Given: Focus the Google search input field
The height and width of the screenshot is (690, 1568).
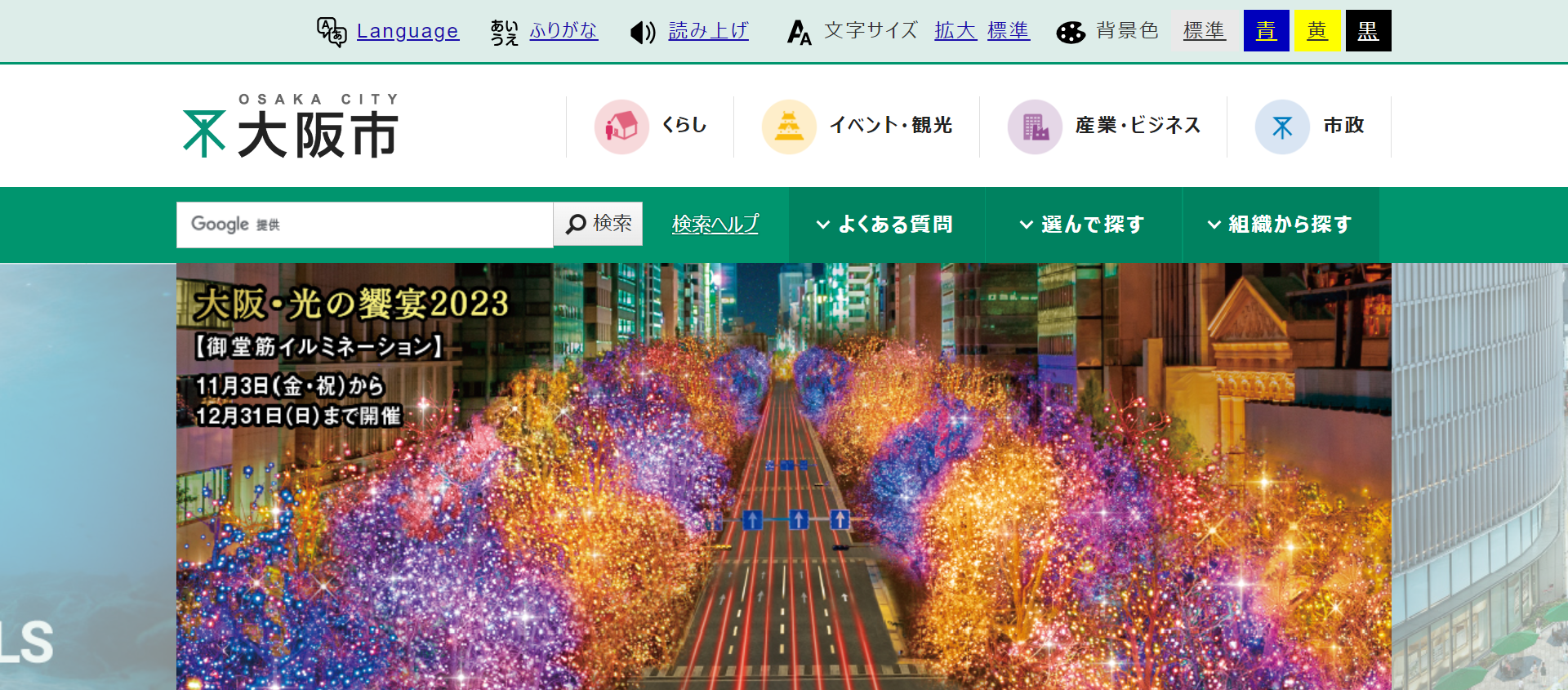Looking at the screenshot, I should [x=365, y=225].
